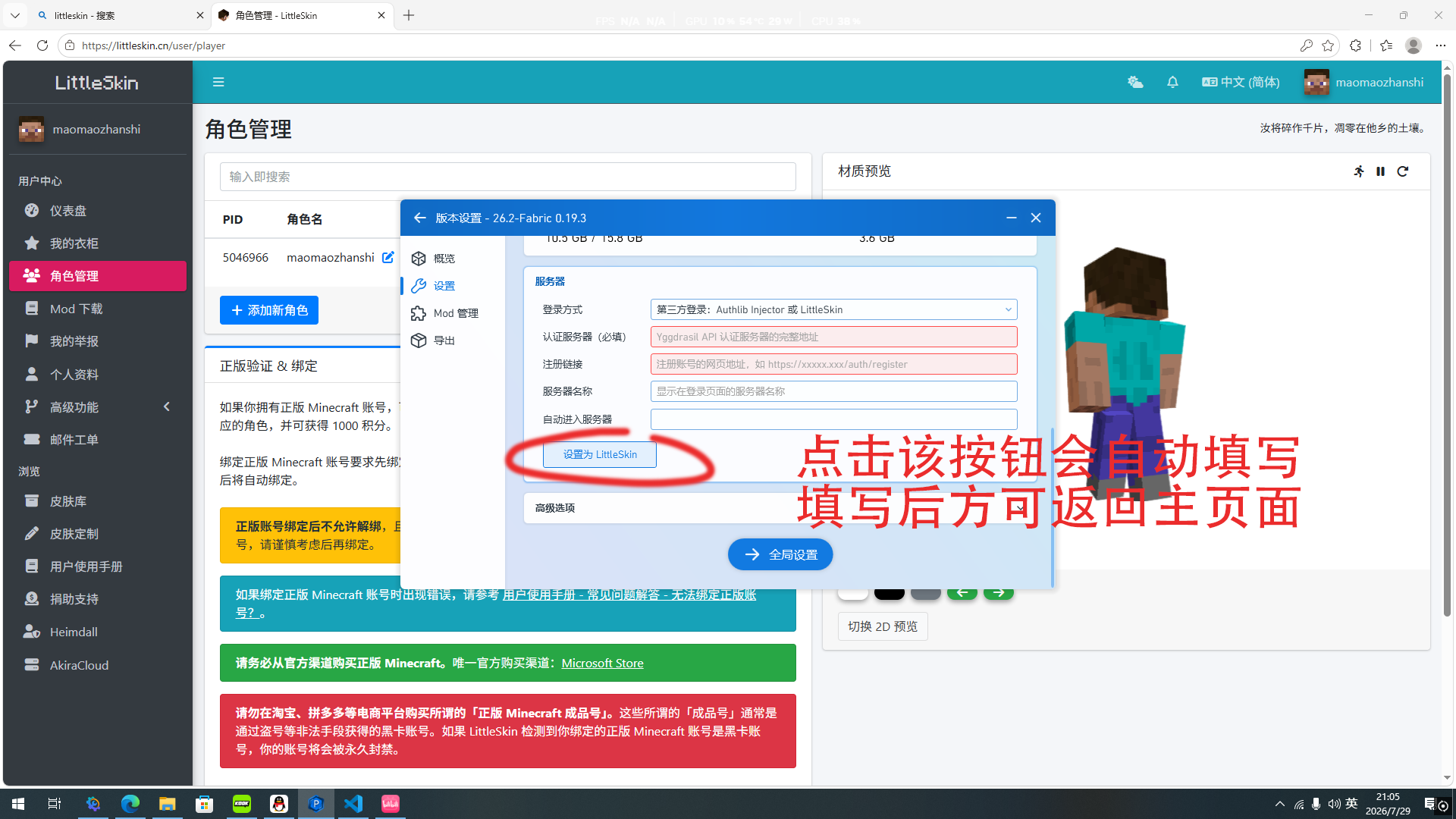The image size is (1456, 819).
Task: Open the 中文 (简体) language dropdown
Action: pos(1241,82)
